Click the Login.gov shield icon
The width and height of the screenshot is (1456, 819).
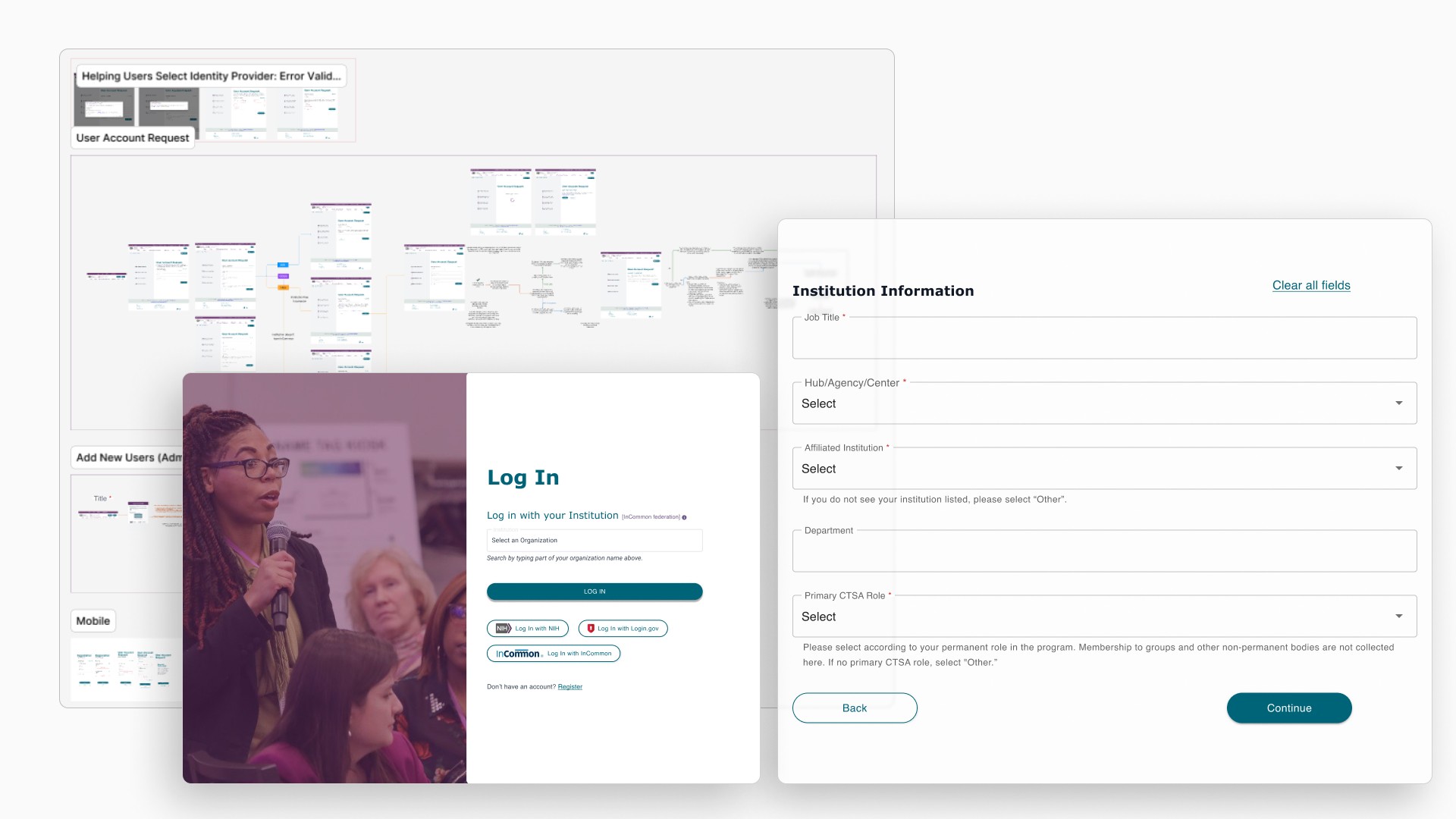[591, 629]
